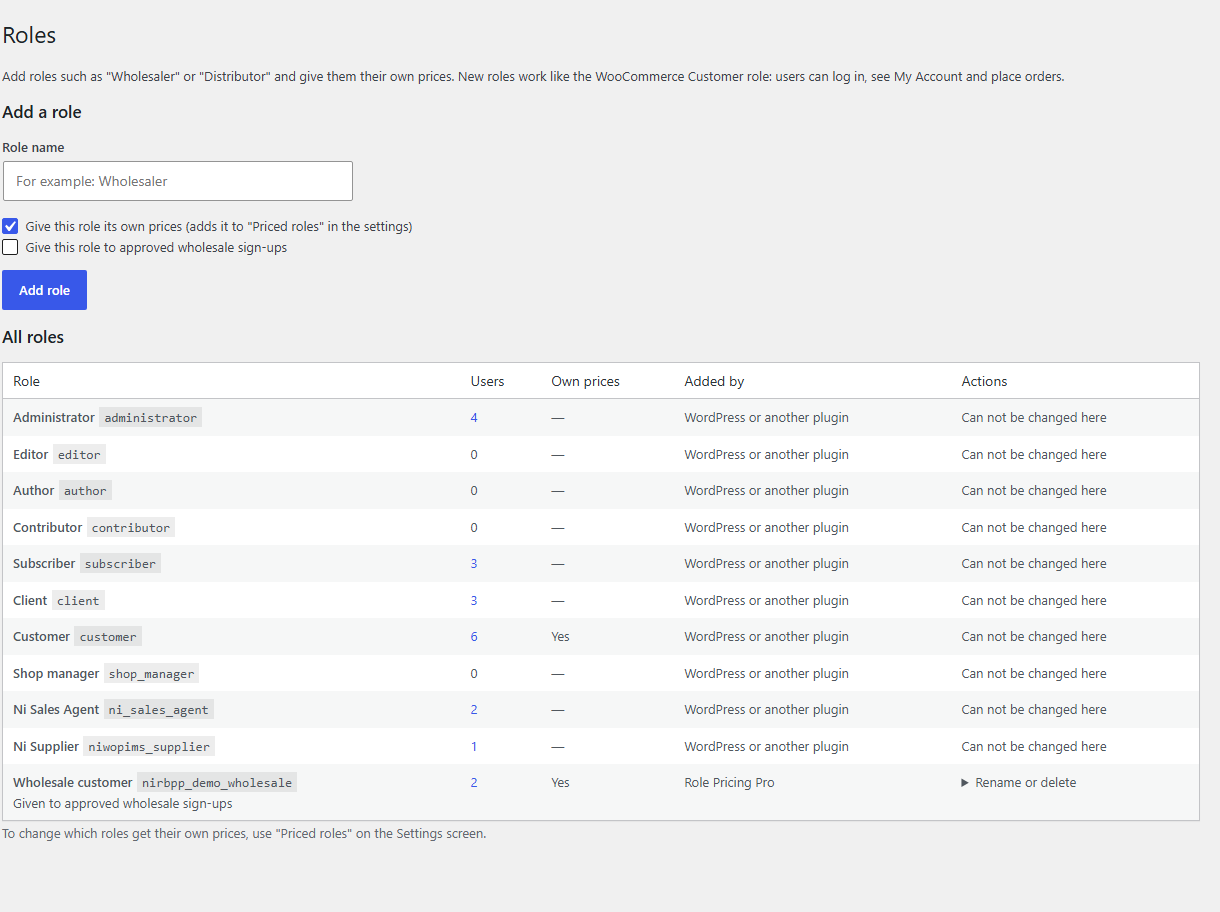Click the 'Ni Supplier' role name

(x=46, y=747)
